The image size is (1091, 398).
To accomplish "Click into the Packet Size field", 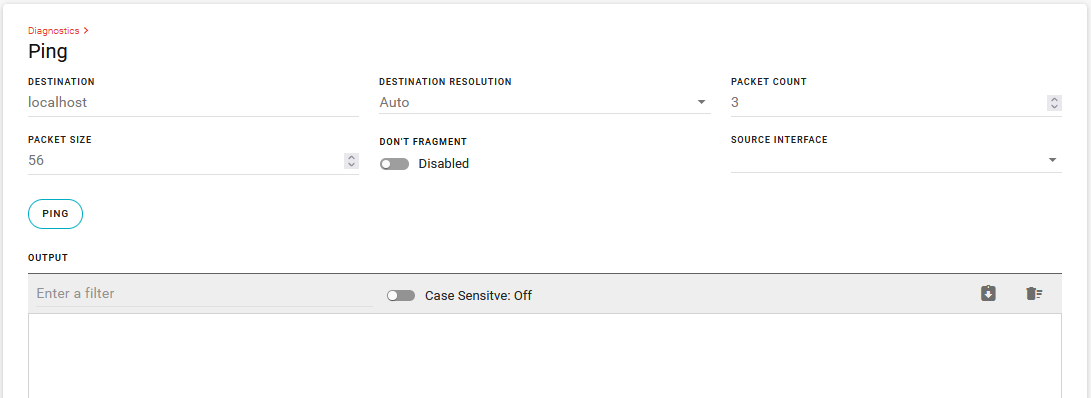I will pyautogui.click(x=186, y=160).
